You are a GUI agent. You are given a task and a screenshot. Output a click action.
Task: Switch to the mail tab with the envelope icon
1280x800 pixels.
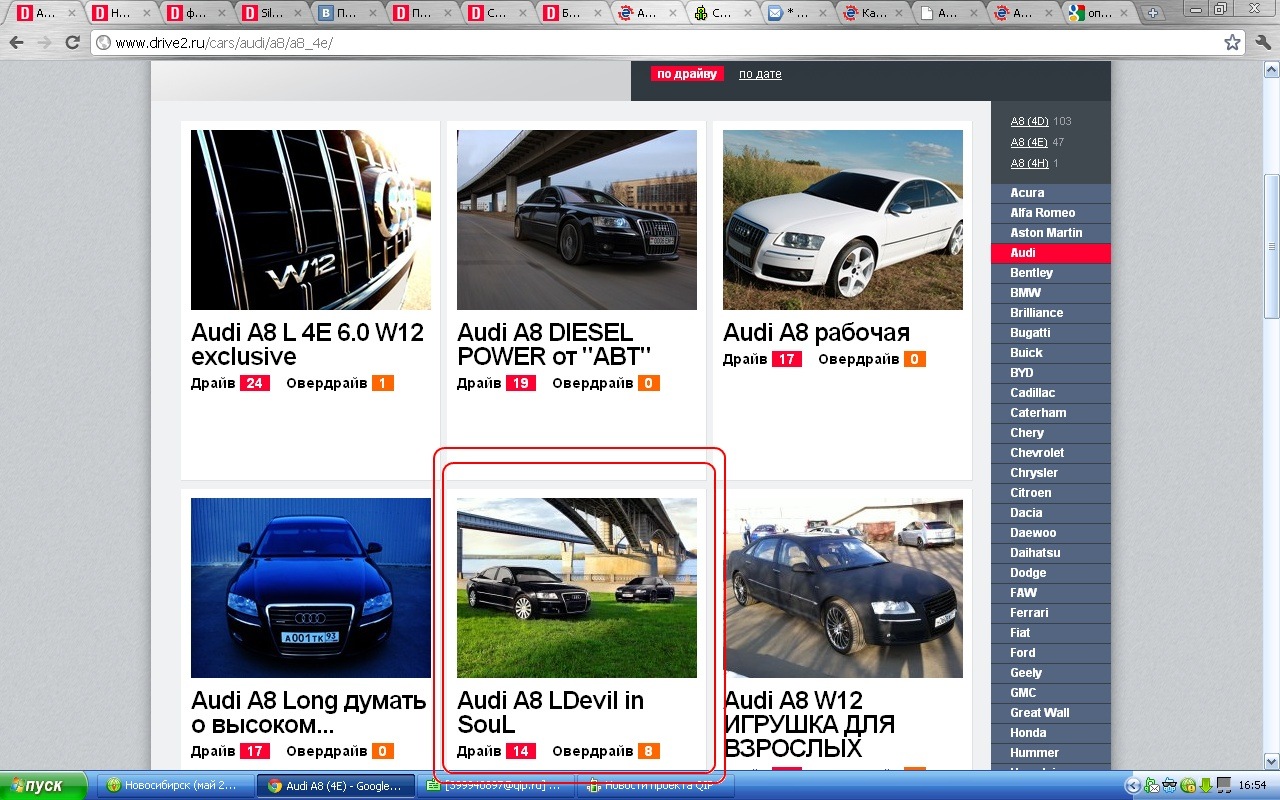(x=798, y=14)
